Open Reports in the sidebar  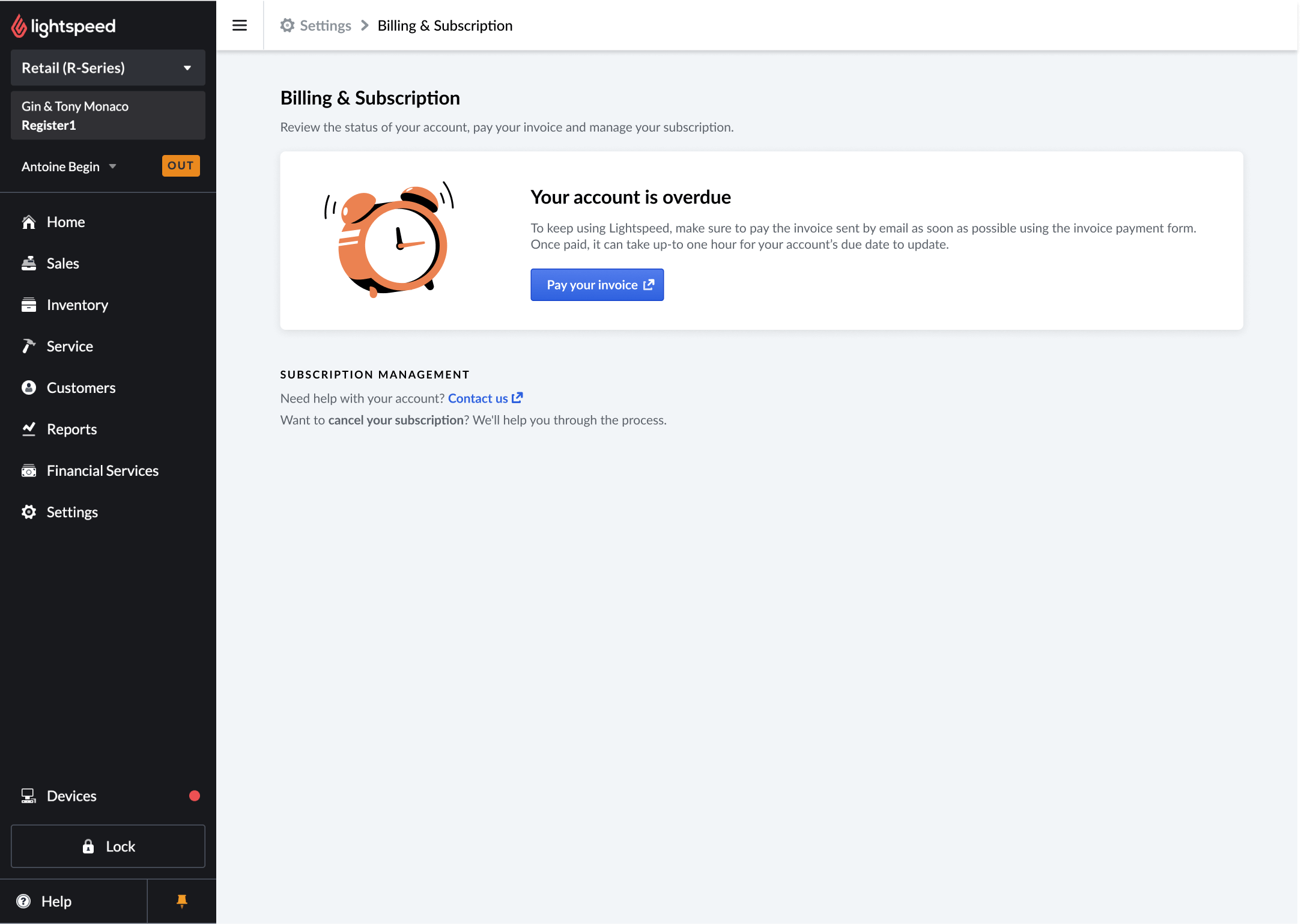[72, 430]
